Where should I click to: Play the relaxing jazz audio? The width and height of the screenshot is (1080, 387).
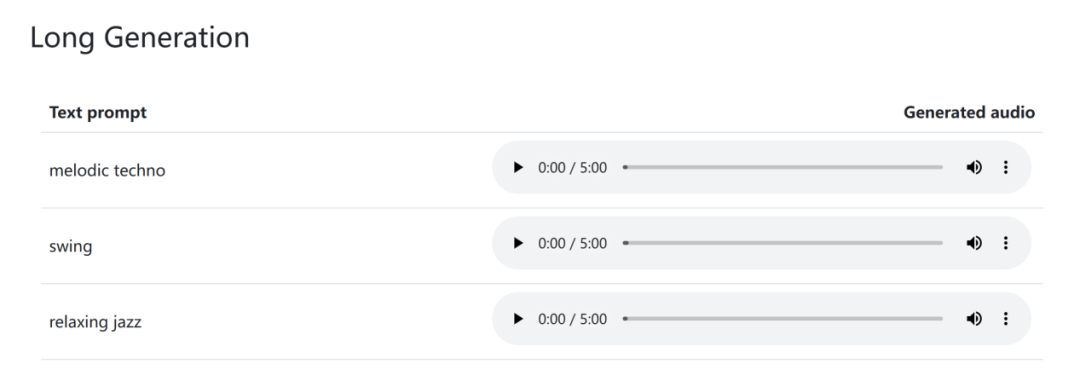[519, 319]
